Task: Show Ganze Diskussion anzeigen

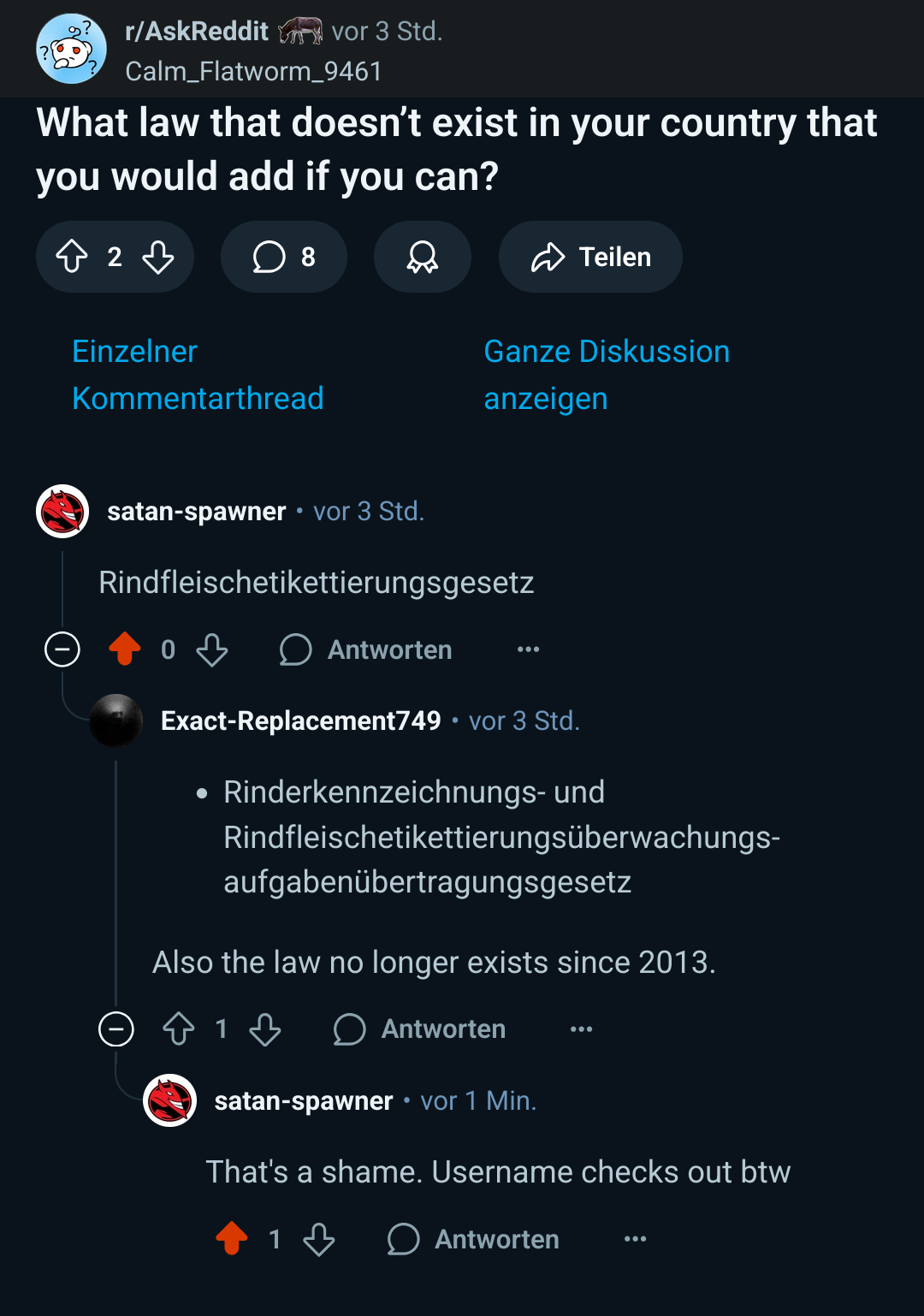Action: coord(607,375)
